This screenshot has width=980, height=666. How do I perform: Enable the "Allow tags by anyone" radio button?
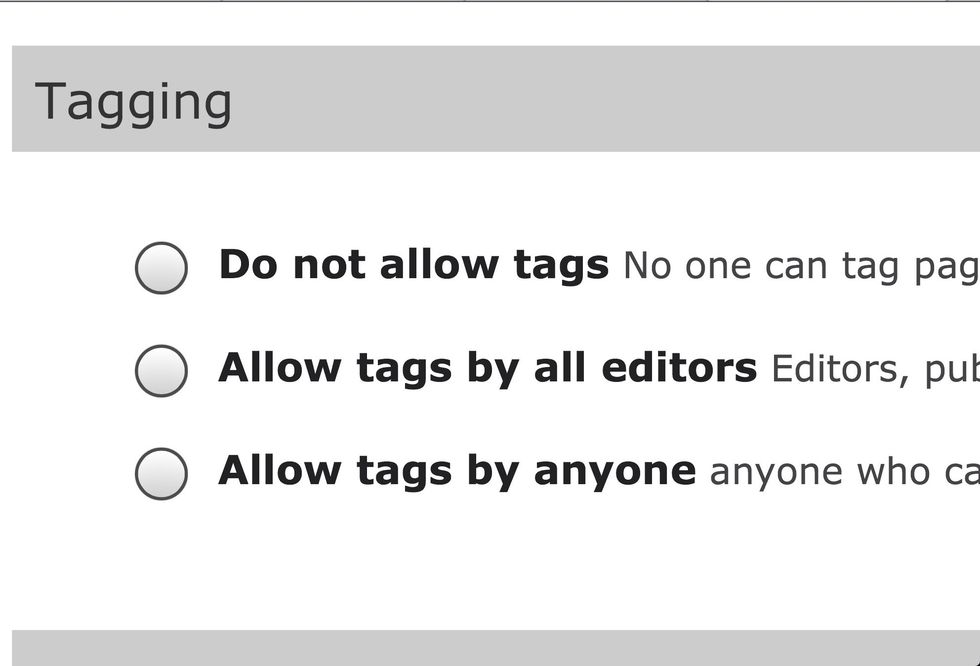point(161,473)
